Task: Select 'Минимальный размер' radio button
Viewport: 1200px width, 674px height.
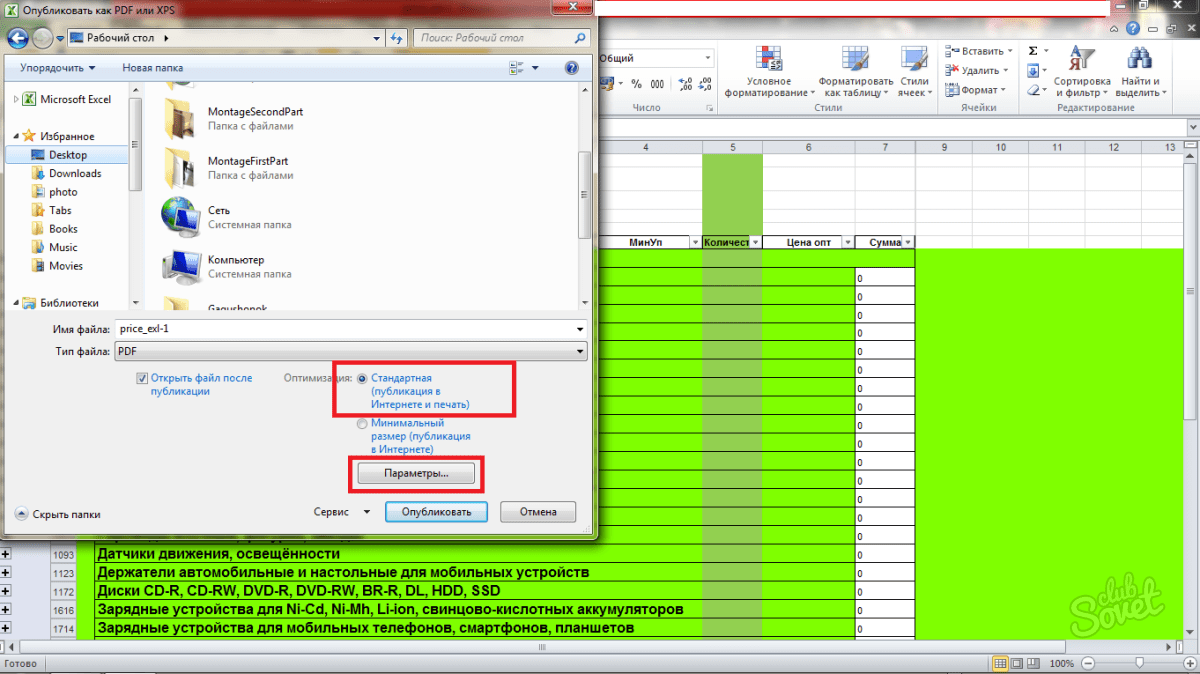Action: click(362, 424)
